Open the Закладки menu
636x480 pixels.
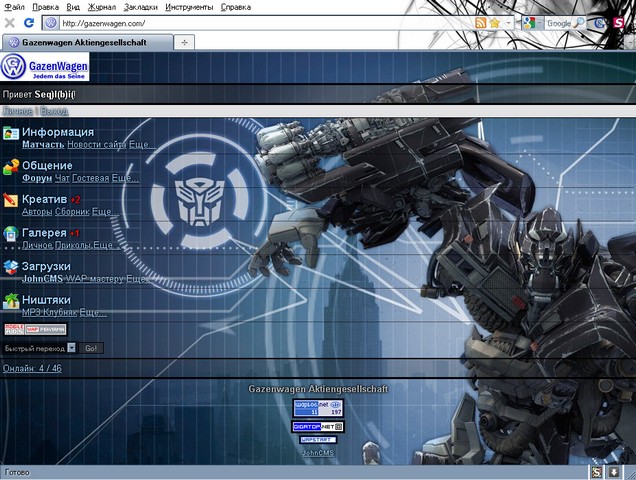141,7
